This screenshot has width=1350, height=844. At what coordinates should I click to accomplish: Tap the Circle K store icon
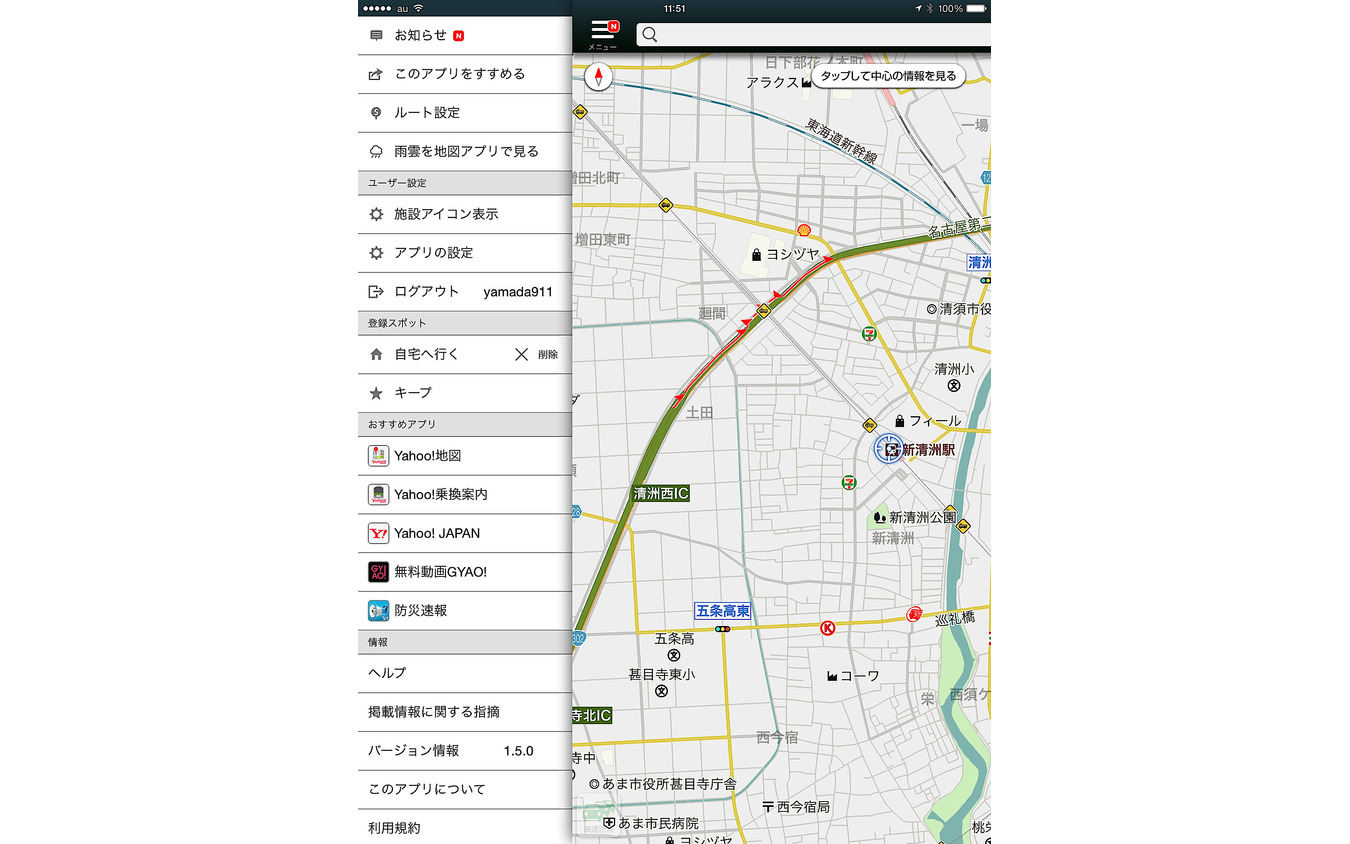(x=828, y=628)
